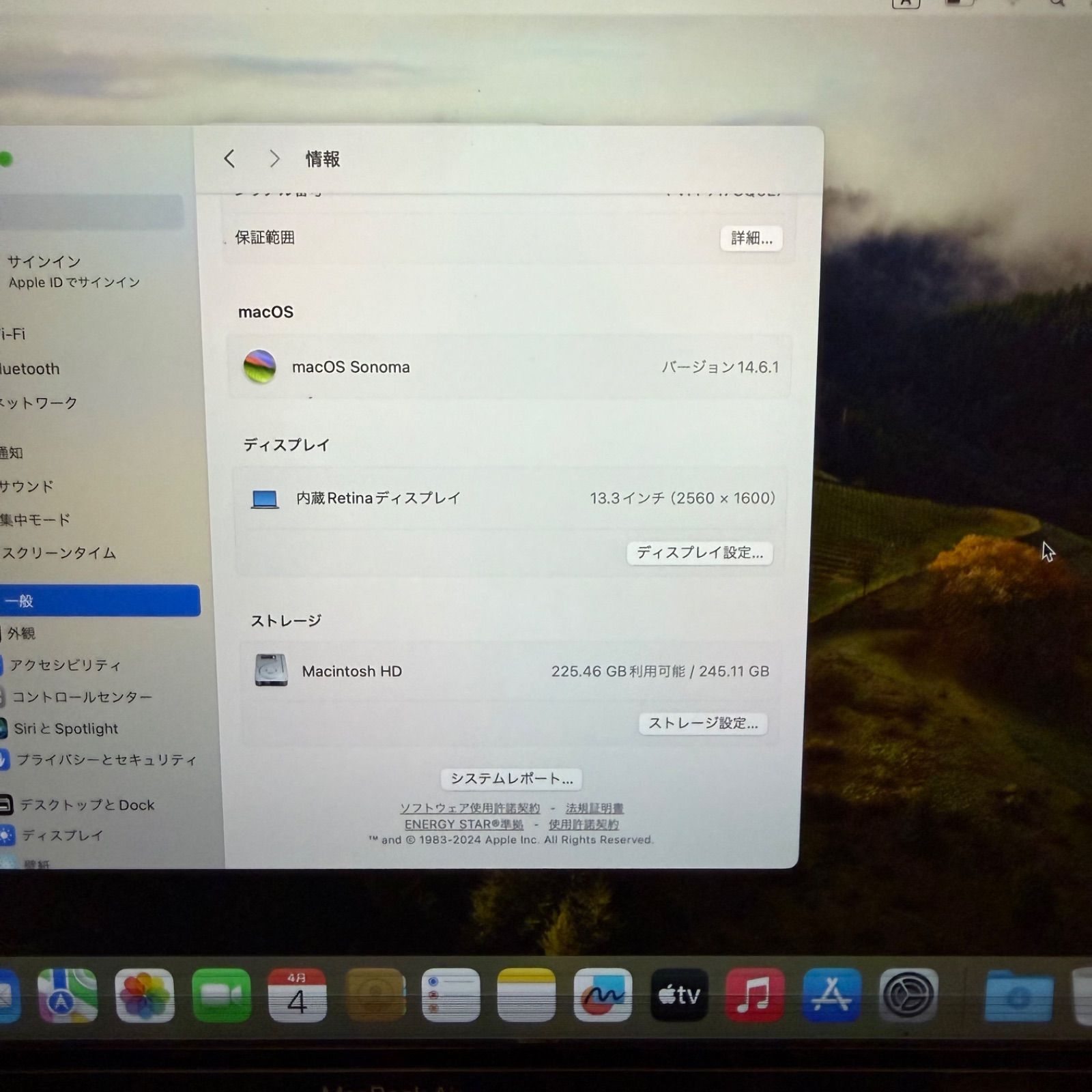The width and height of the screenshot is (1092, 1092).
Task: Go back with the left chevron
Action: coord(229,159)
